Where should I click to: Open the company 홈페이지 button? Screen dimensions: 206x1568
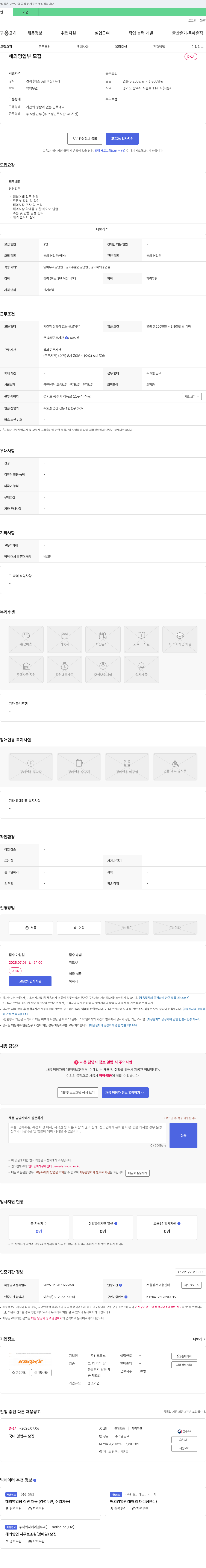coord(184,1356)
